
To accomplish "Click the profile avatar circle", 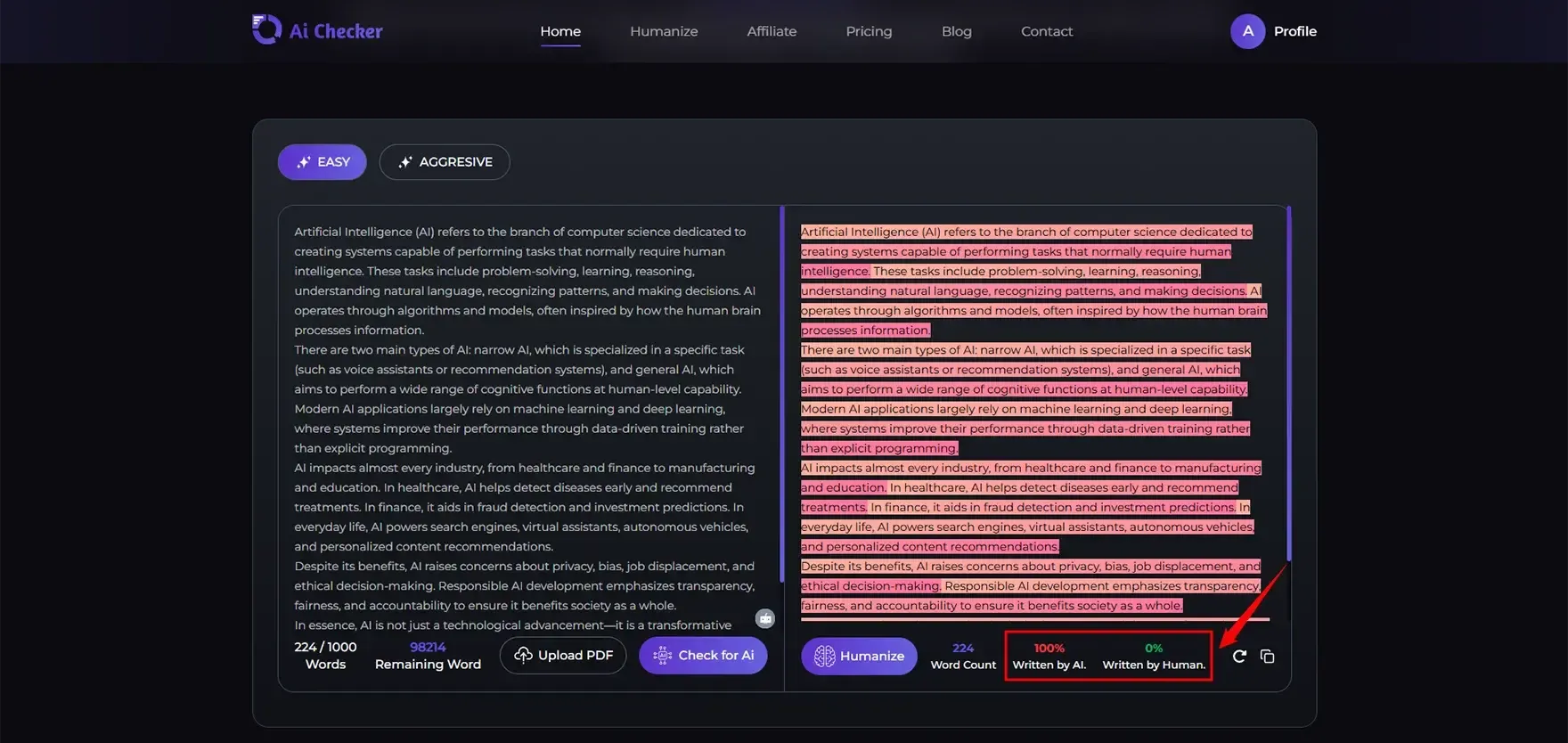I will pyautogui.click(x=1248, y=31).
